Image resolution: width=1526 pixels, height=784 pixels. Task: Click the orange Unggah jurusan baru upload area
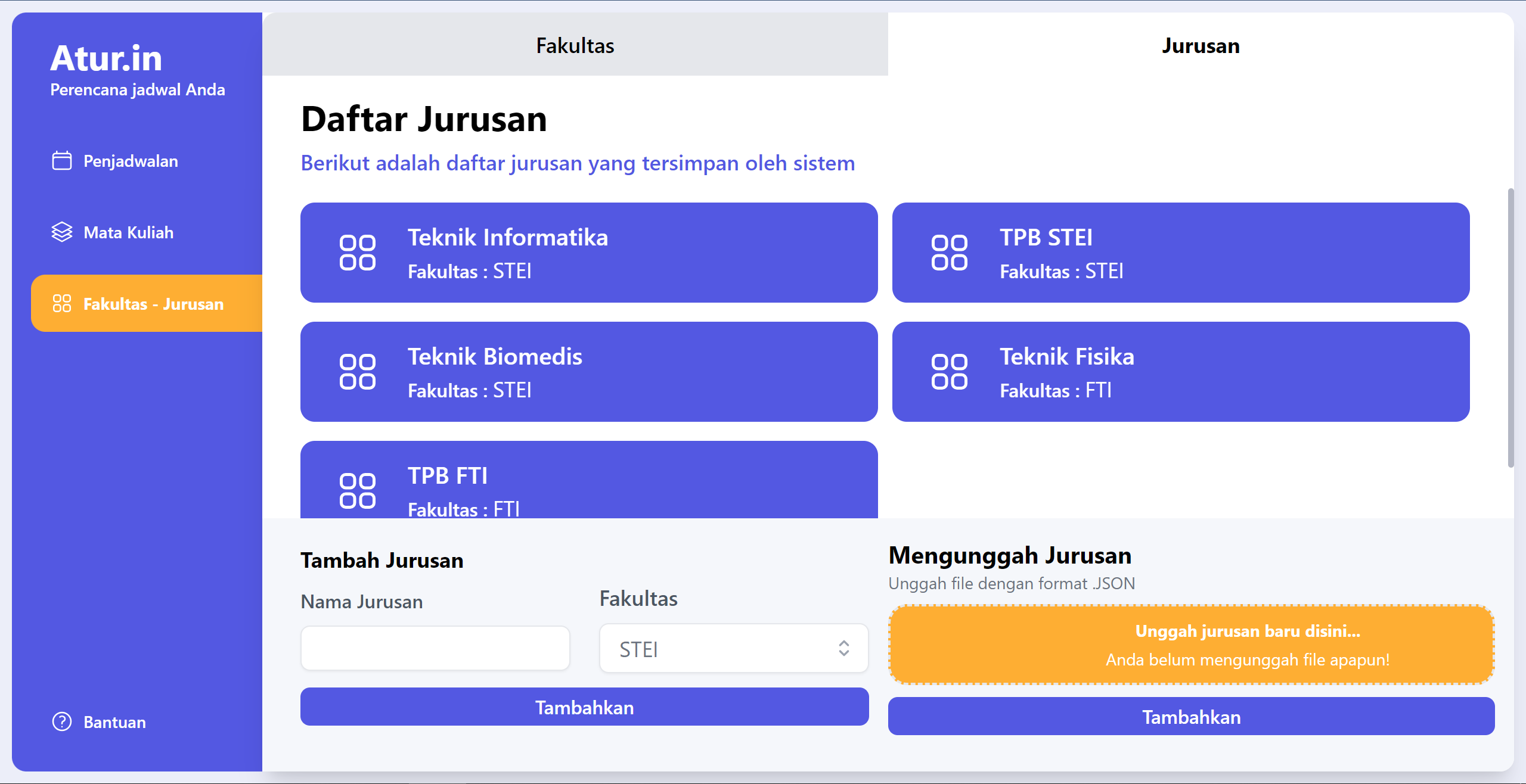point(1191,645)
